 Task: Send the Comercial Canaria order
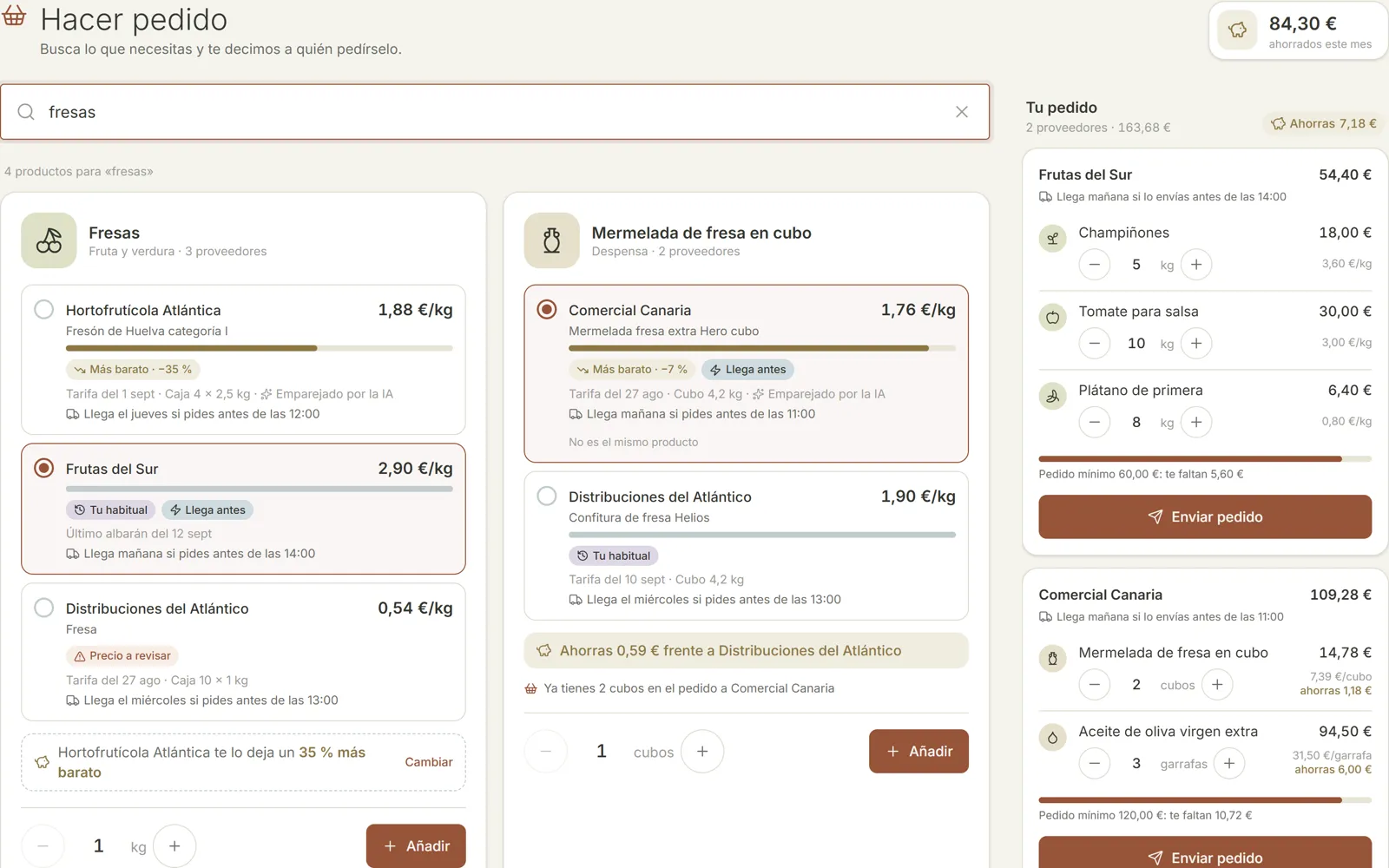pyautogui.click(x=1205, y=852)
